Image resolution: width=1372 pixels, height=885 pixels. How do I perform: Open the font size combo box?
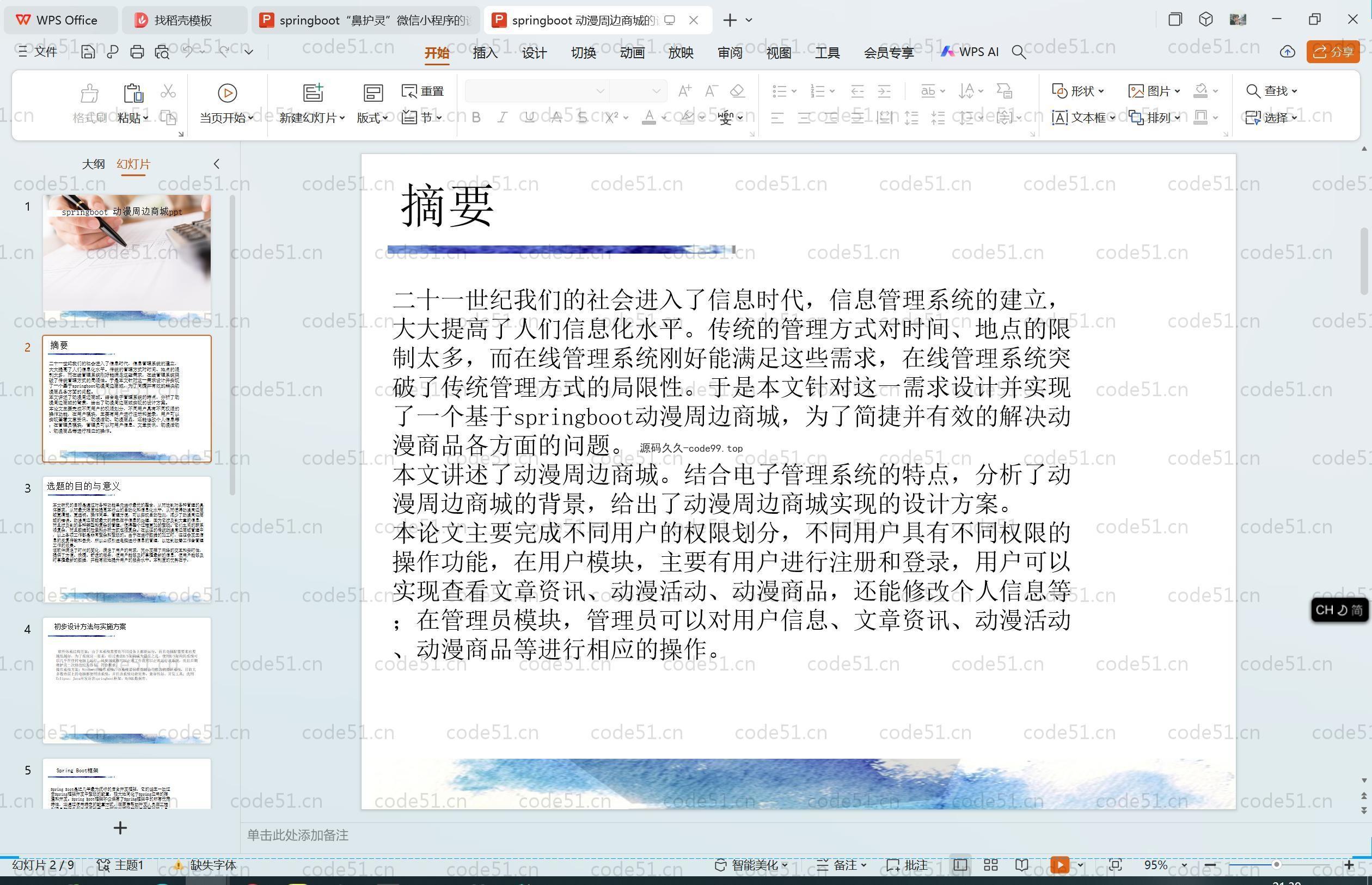(x=638, y=91)
